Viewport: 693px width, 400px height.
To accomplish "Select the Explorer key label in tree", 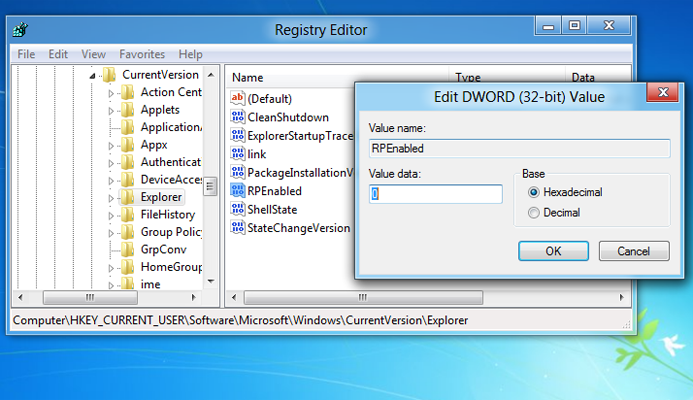I will [x=161, y=197].
